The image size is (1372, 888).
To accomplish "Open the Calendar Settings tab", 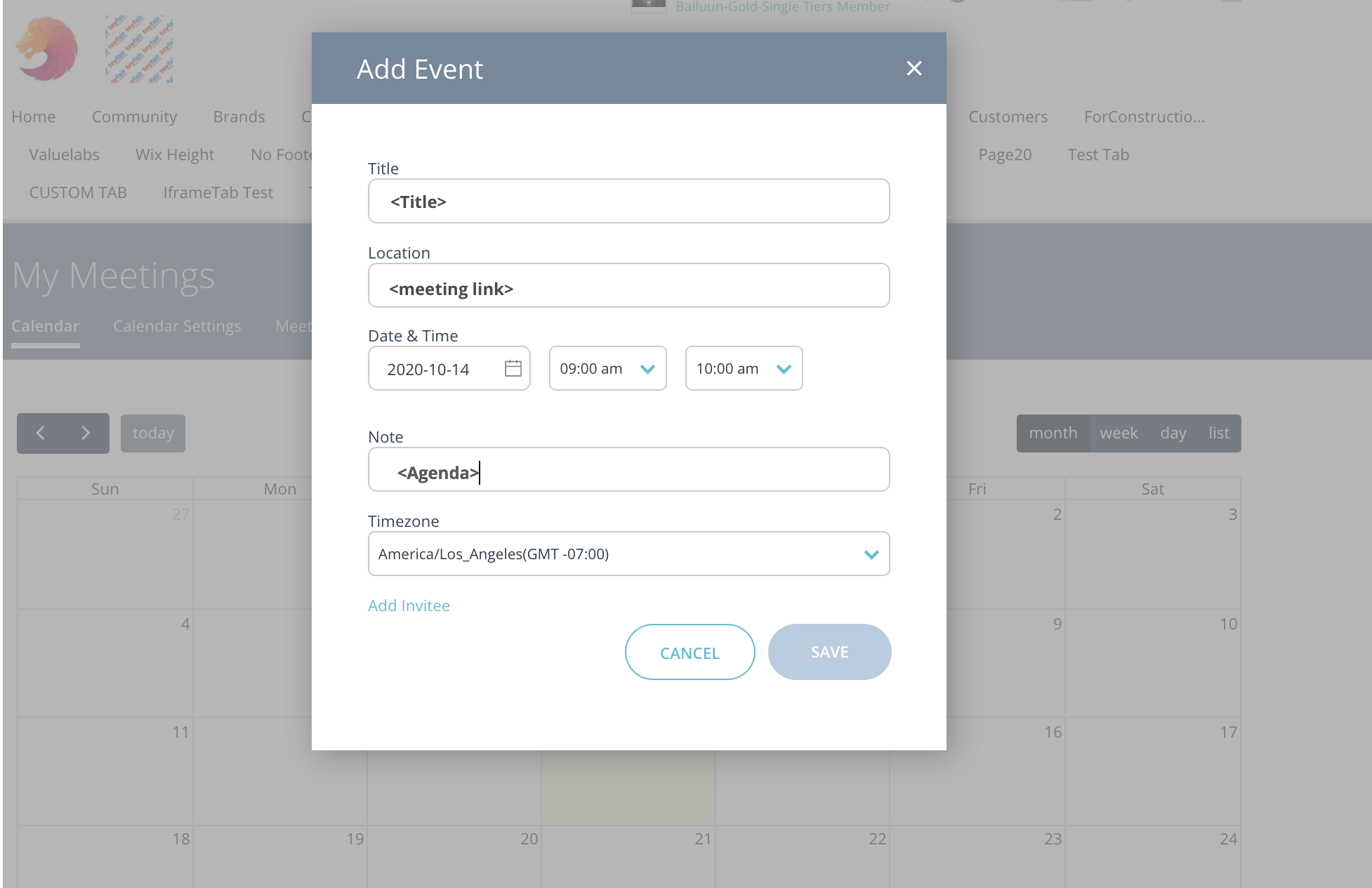I will (x=177, y=326).
